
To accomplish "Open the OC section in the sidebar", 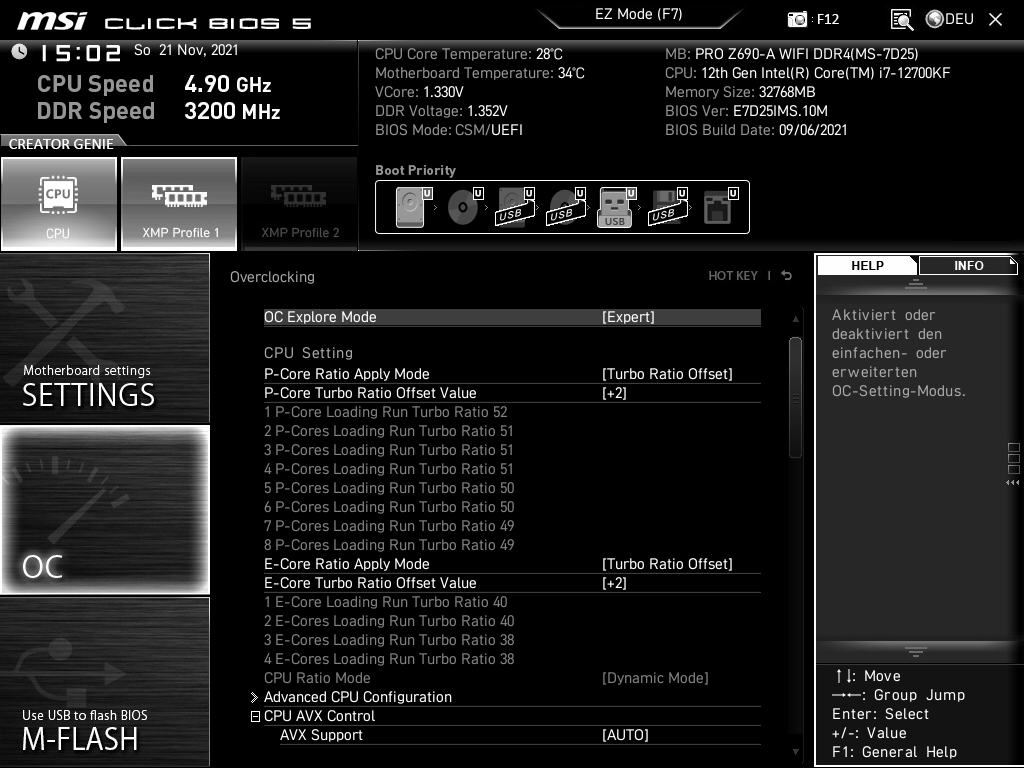I will click(x=104, y=510).
